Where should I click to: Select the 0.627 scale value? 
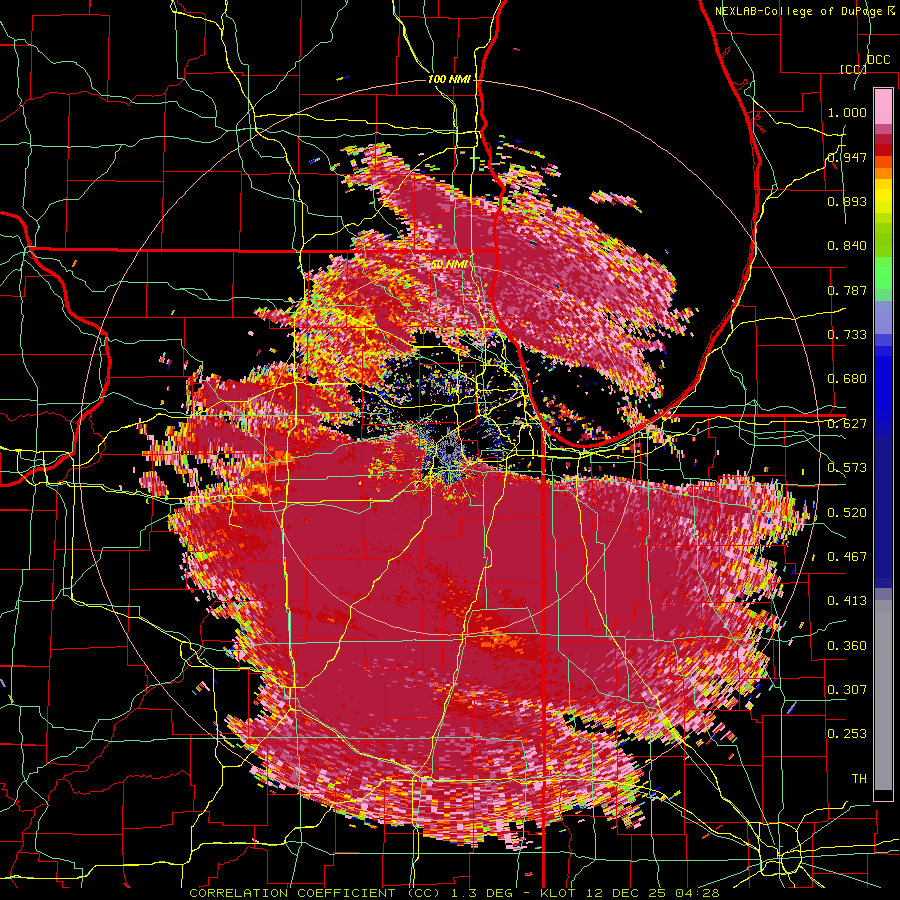point(847,424)
